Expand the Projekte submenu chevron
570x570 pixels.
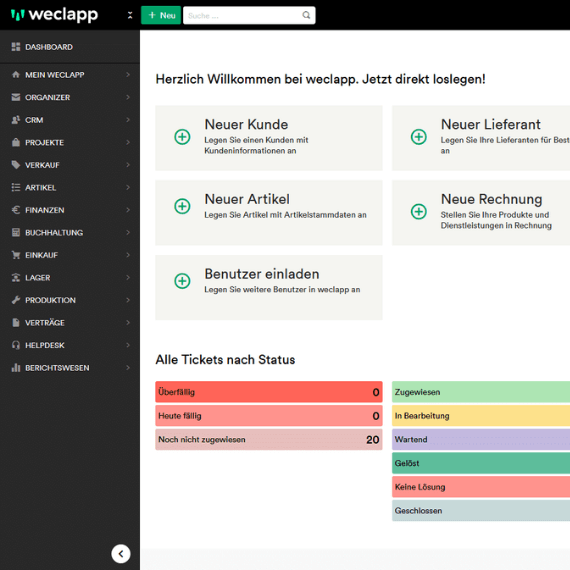point(128,142)
